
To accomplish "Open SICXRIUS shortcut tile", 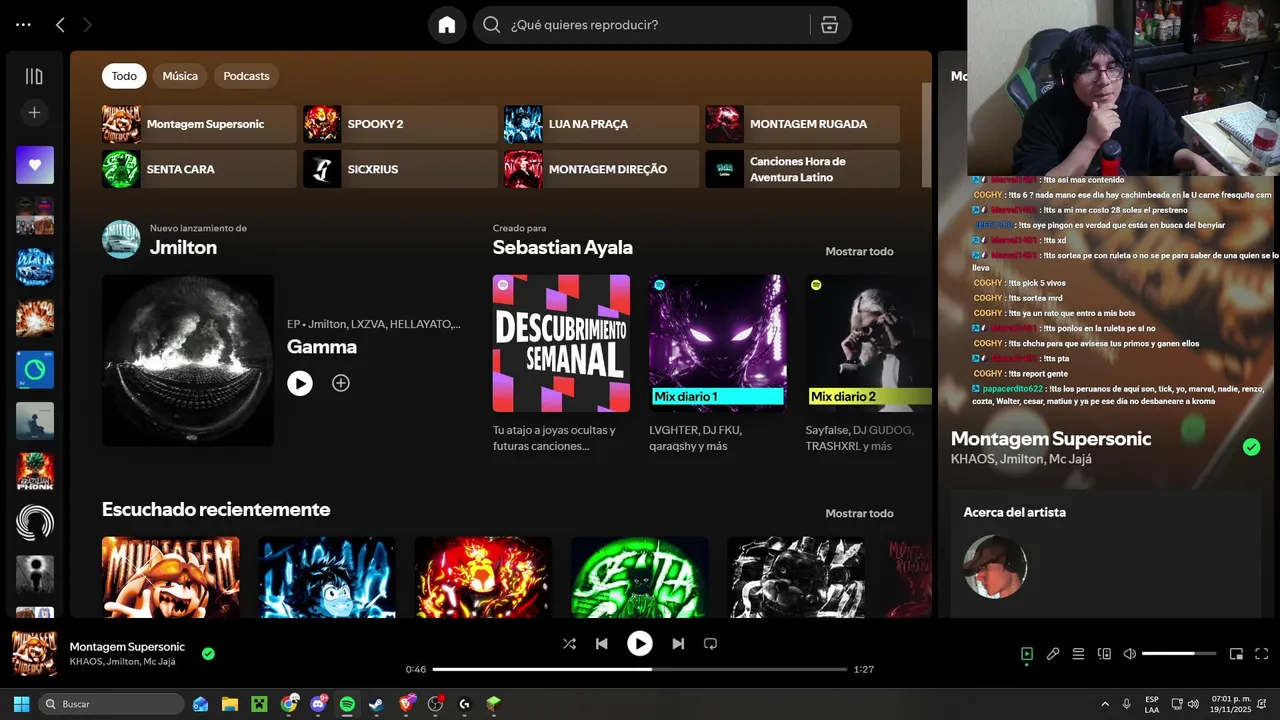I will click(400, 169).
